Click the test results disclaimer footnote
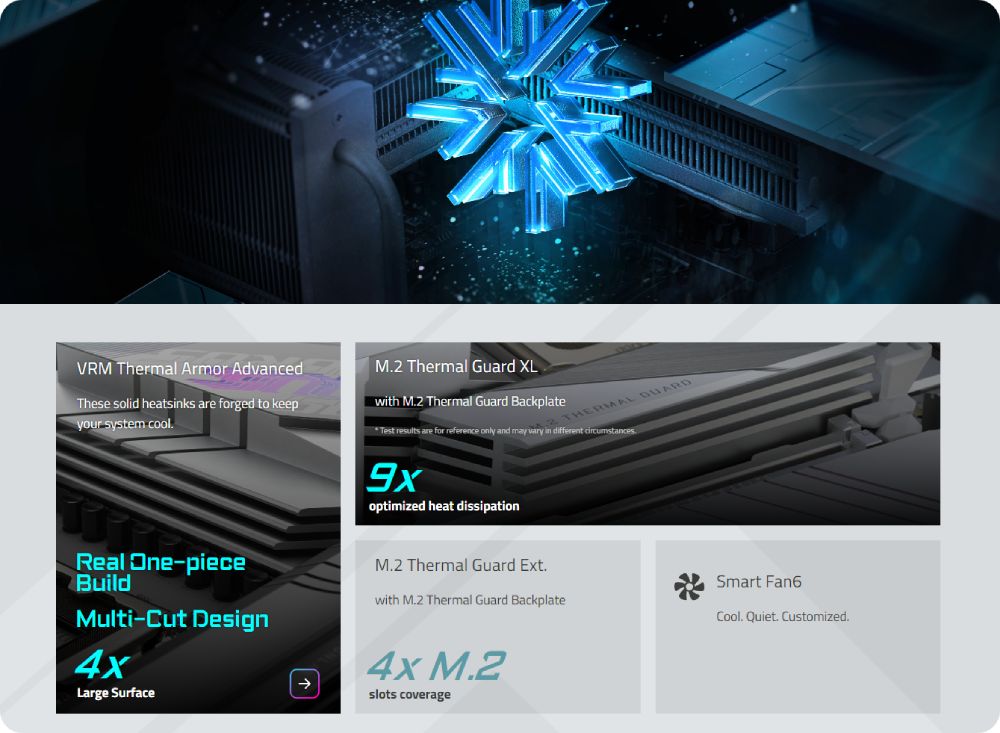 coord(505,431)
